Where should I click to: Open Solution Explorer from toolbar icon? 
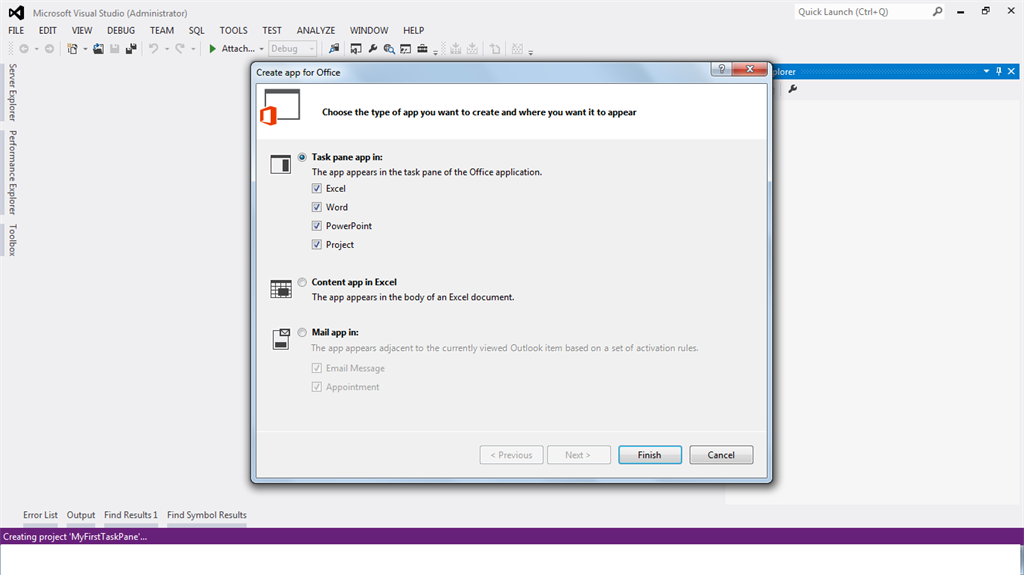pos(356,49)
